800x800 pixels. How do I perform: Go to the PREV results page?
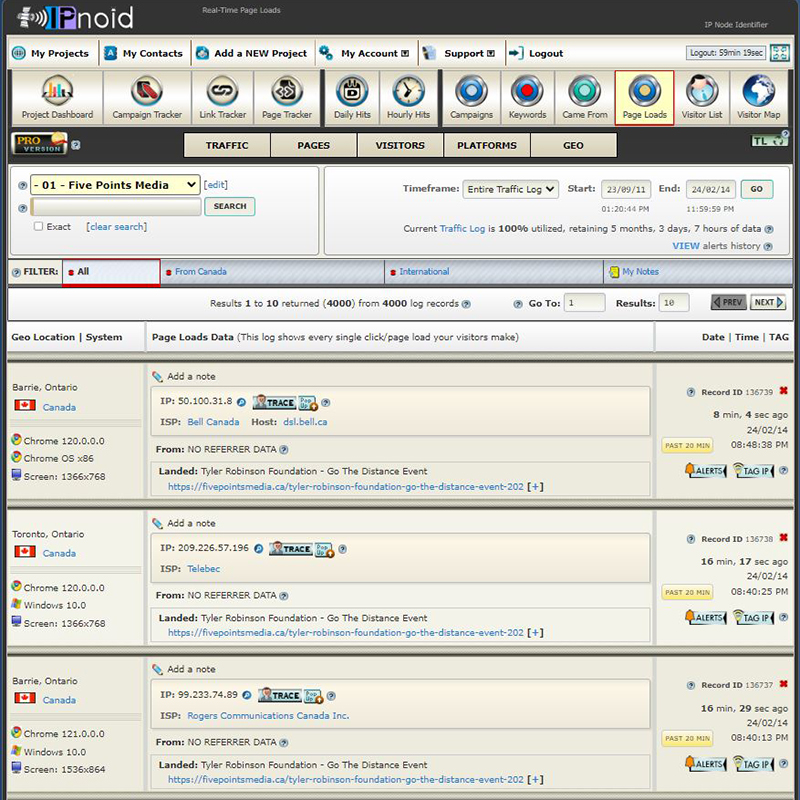click(729, 302)
